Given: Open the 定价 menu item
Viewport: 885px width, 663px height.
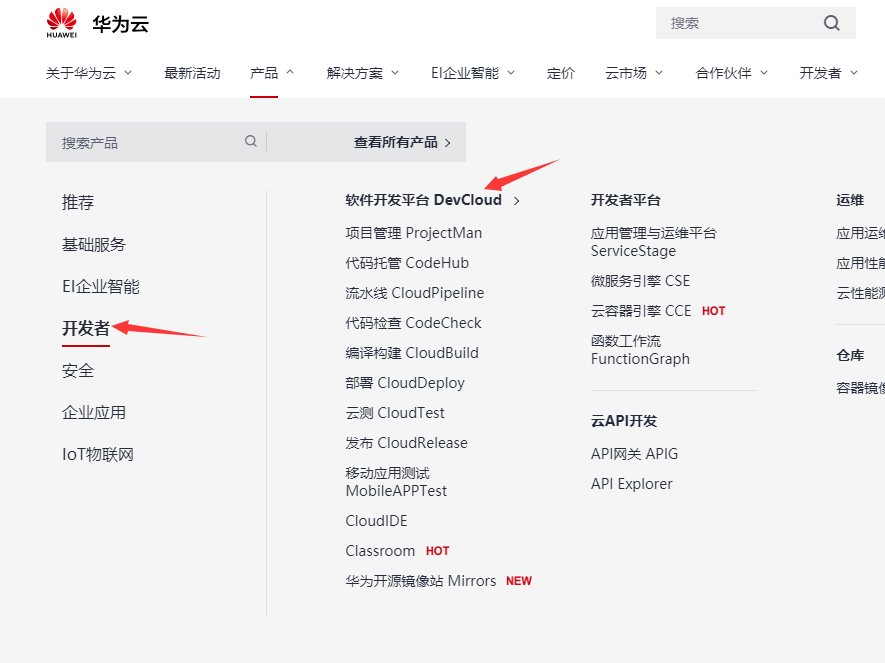Looking at the screenshot, I should pos(560,73).
